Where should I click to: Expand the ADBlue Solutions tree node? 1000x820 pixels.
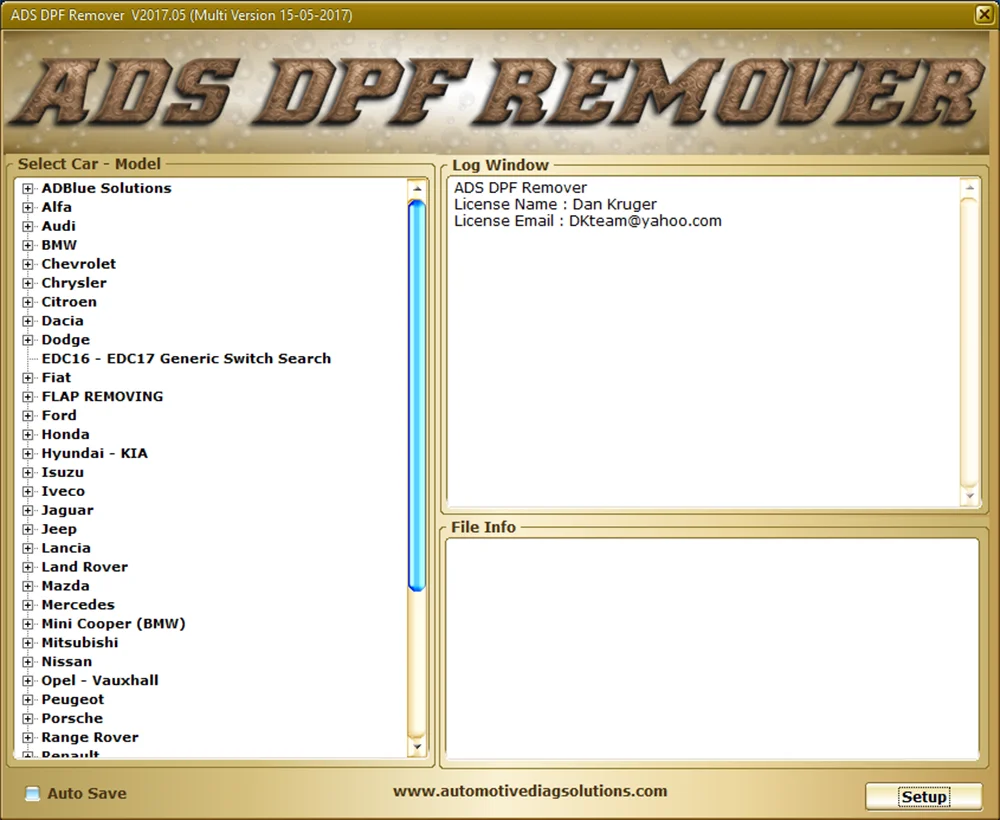coord(27,189)
